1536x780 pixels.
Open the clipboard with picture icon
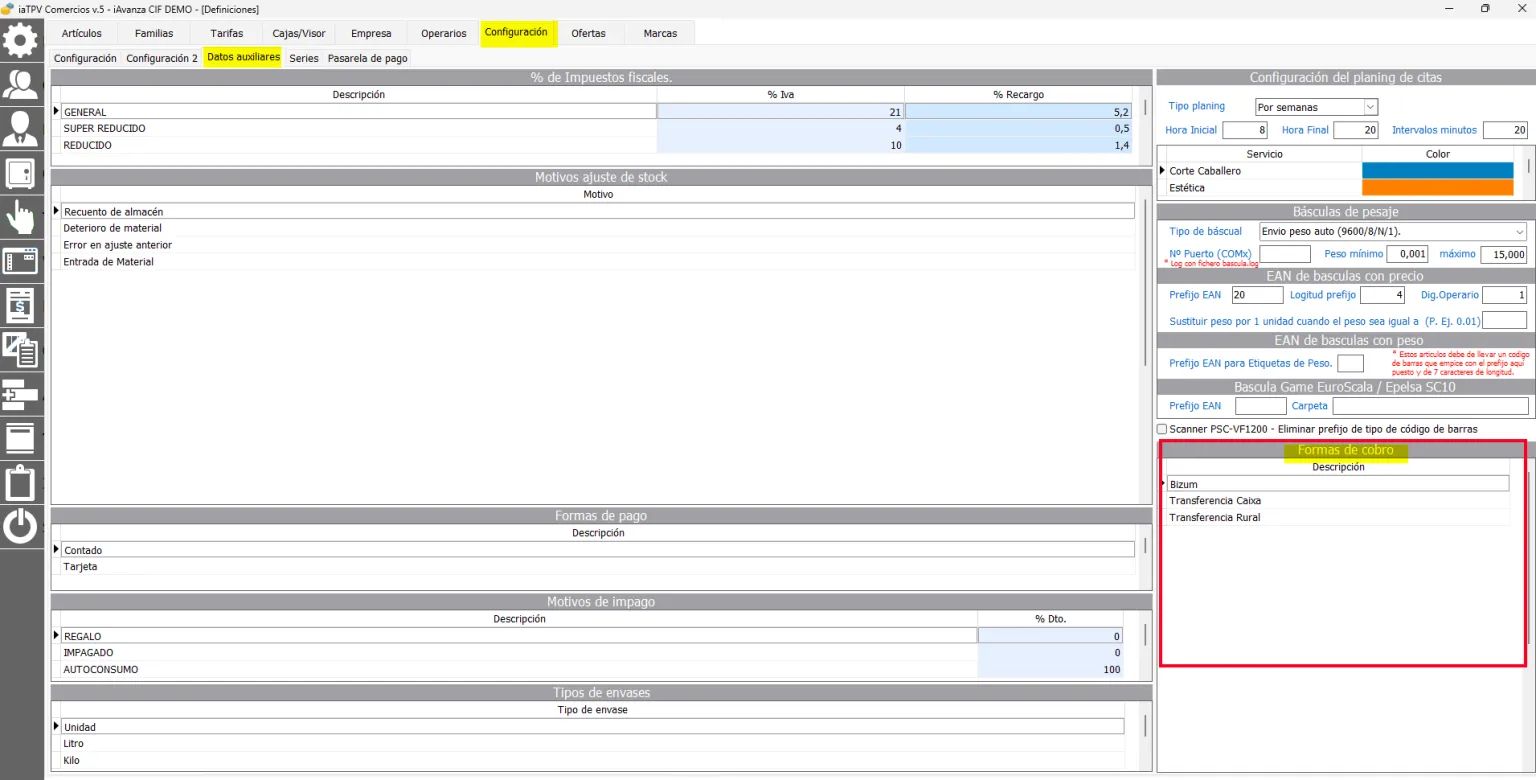[21, 349]
